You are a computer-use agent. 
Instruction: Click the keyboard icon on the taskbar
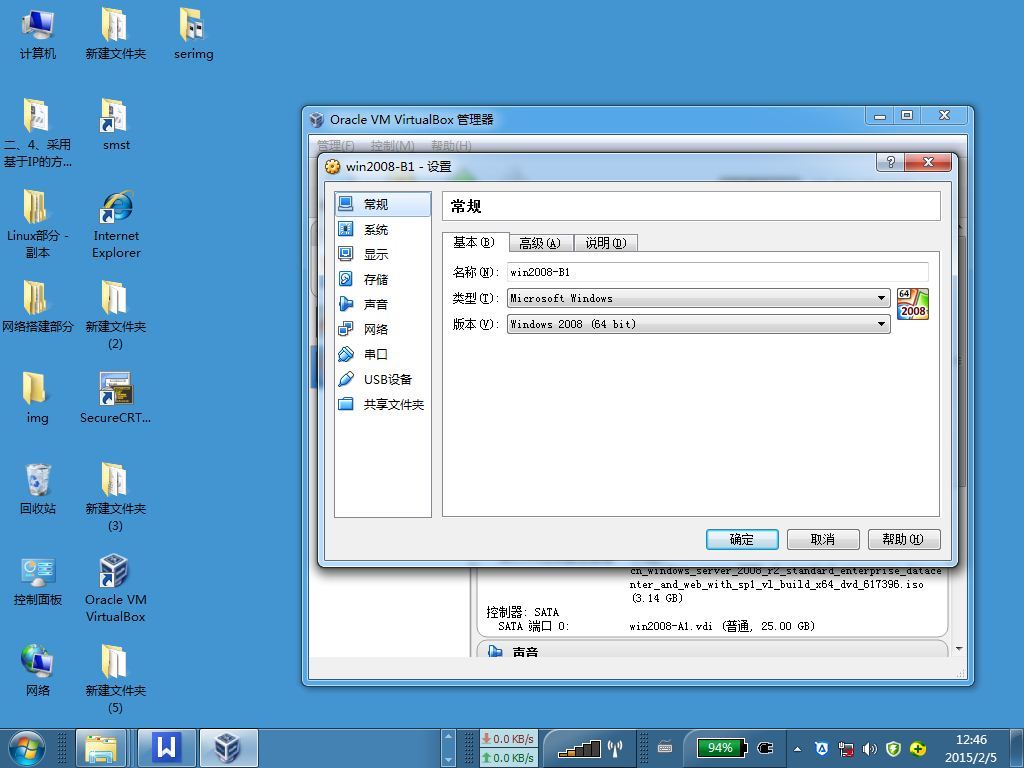665,747
